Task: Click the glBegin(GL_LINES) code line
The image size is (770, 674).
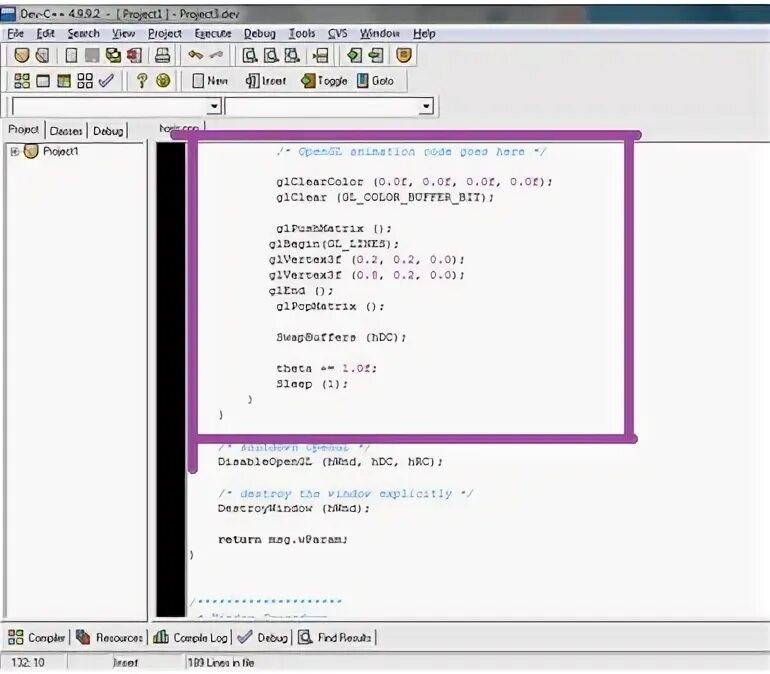Action: pyautogui.click(x=334, y=243)
